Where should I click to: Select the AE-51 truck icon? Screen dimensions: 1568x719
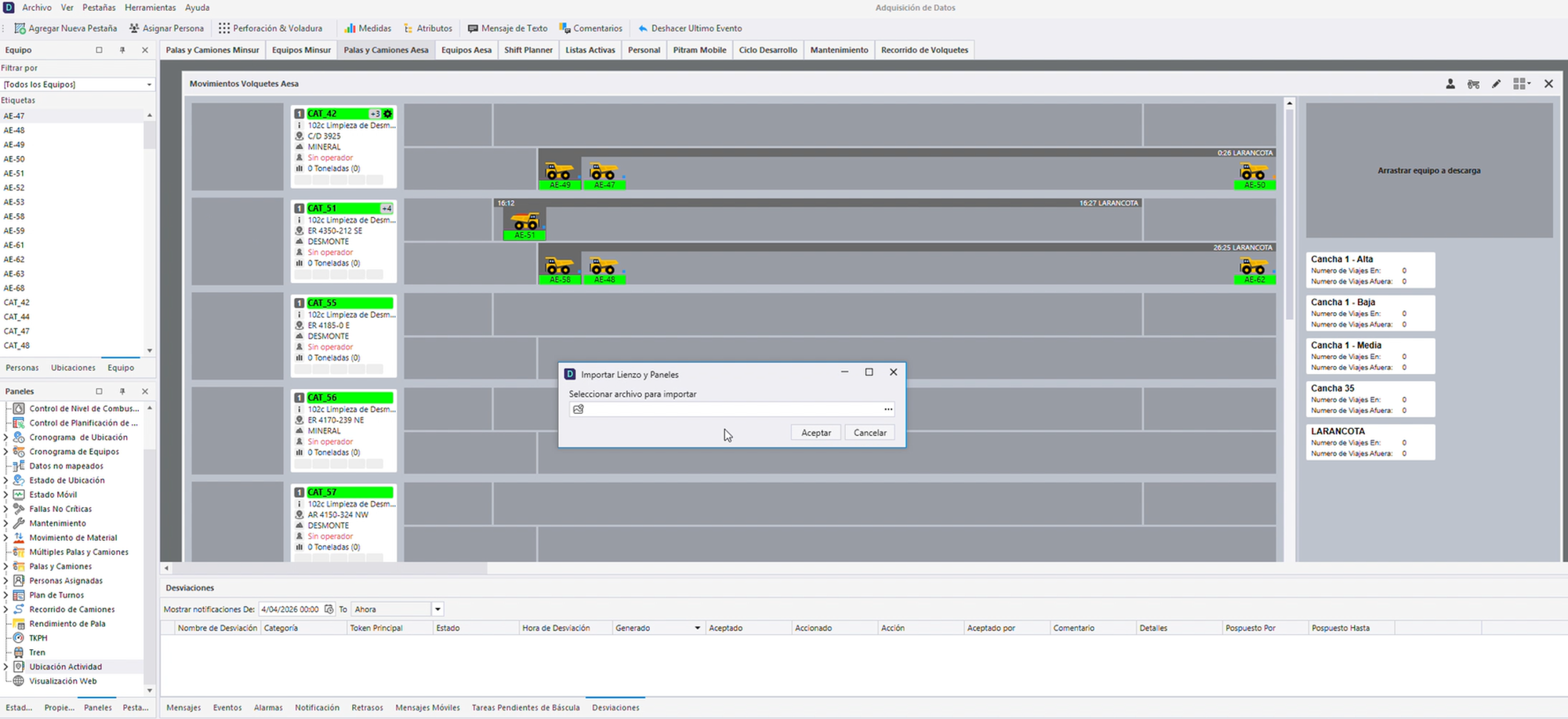click(x=524, y=222)
